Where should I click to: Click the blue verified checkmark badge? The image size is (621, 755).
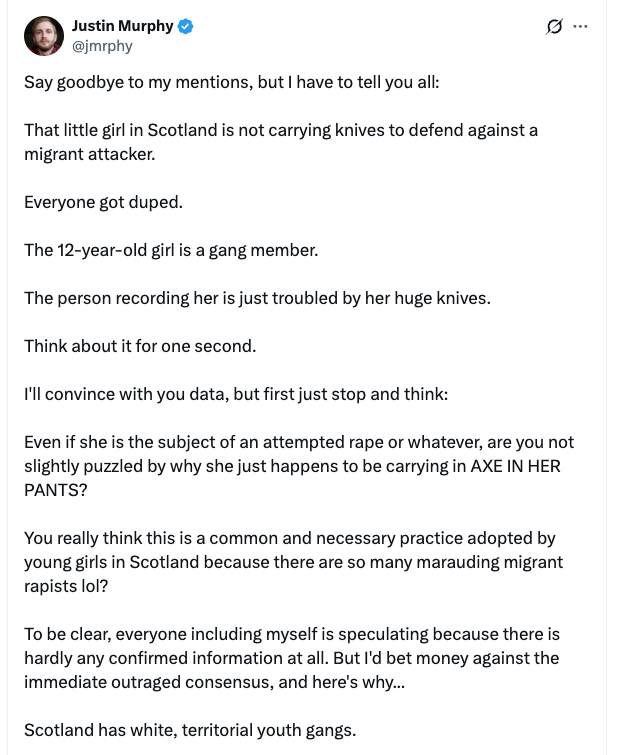[186, 27]
